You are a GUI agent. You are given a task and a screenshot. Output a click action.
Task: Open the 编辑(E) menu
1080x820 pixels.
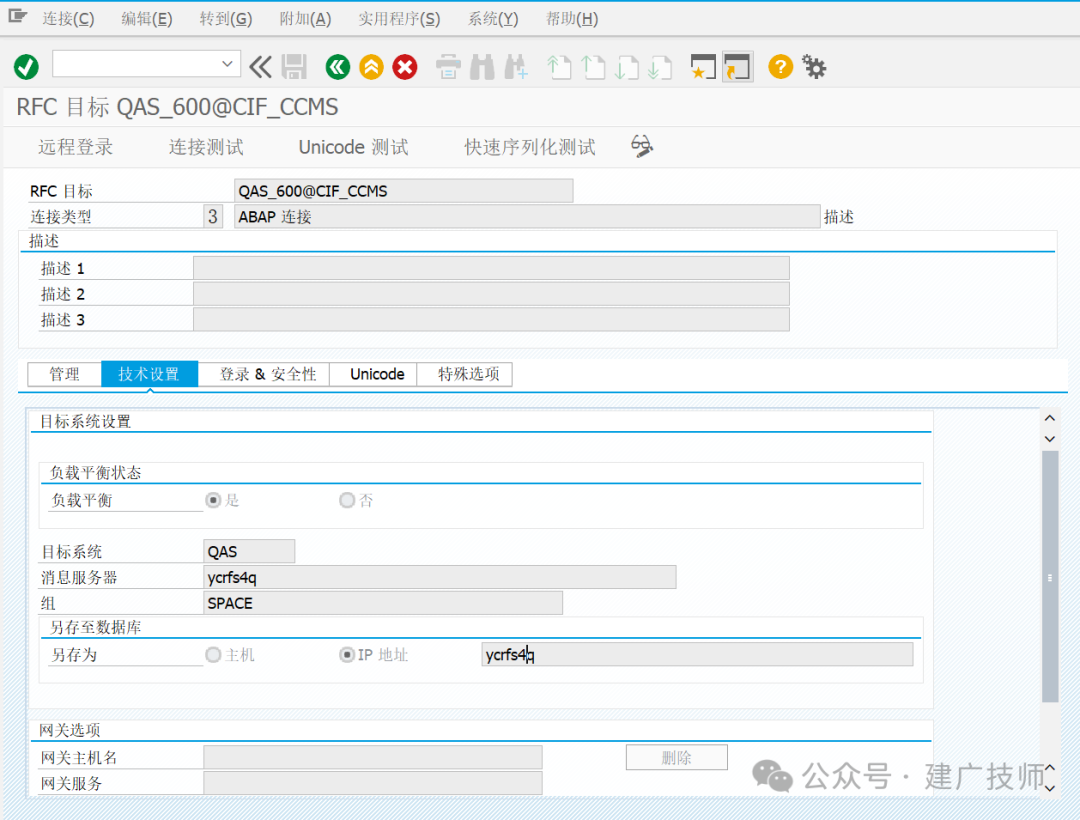point(147,19)
